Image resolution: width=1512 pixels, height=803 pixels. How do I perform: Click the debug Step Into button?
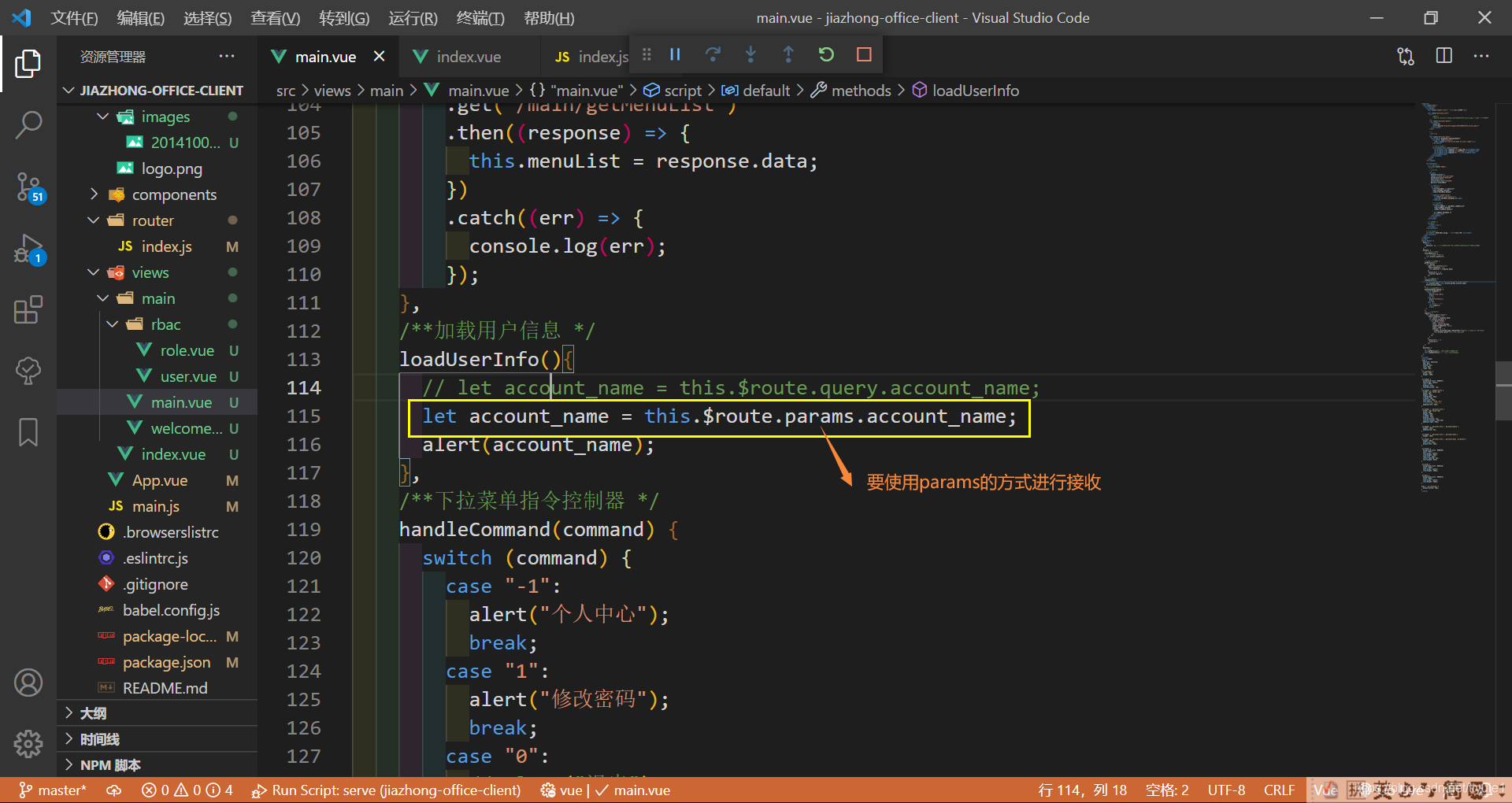750,54
